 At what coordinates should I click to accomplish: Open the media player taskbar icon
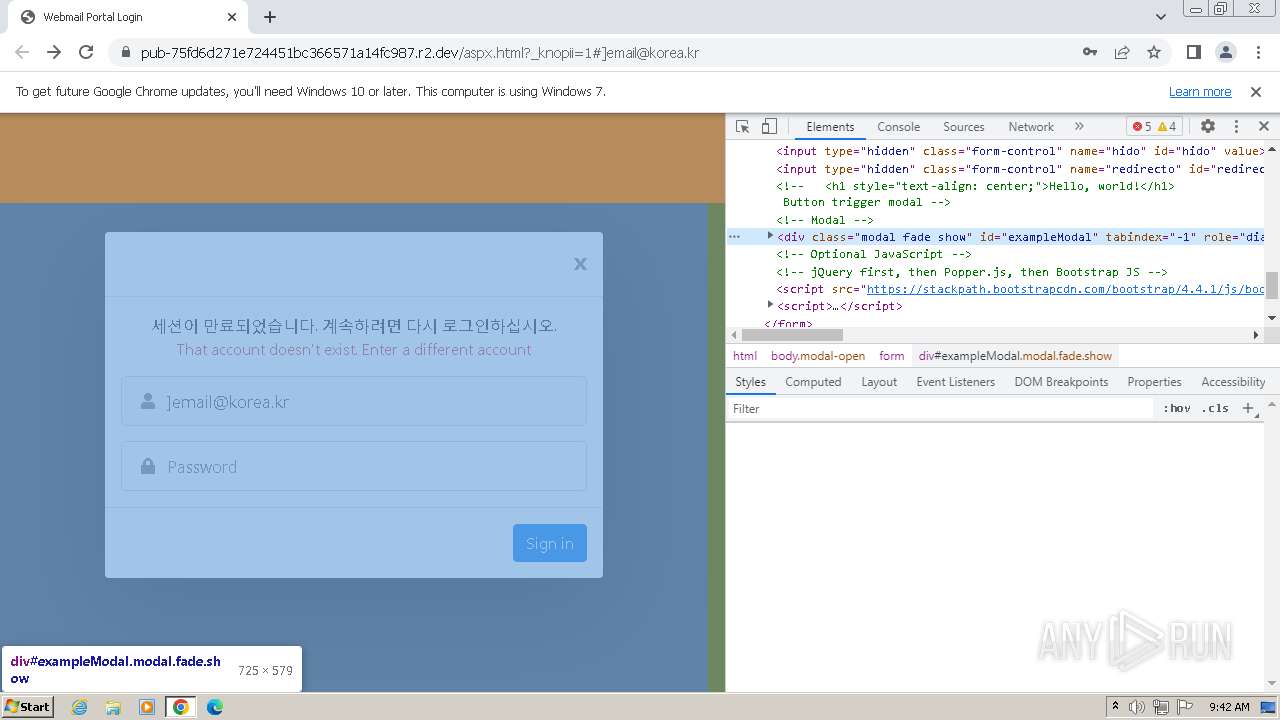pyautogui.click(x=147, y=707)
